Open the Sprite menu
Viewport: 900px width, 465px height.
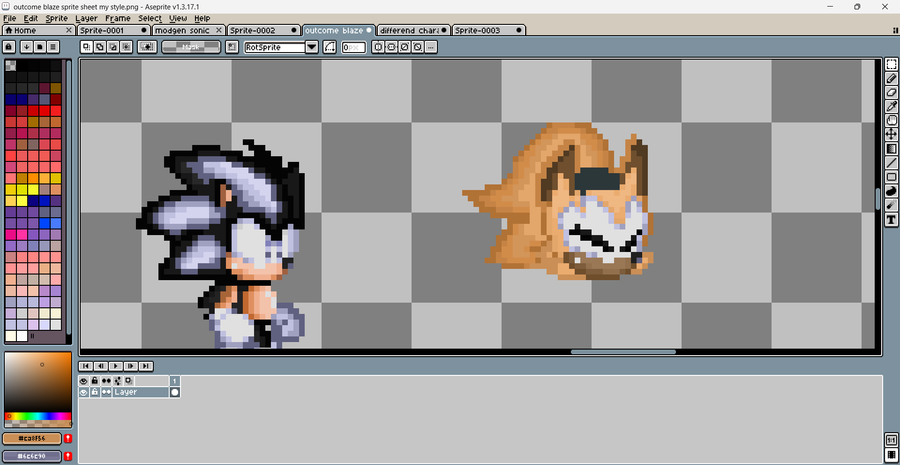pos(56,18)
